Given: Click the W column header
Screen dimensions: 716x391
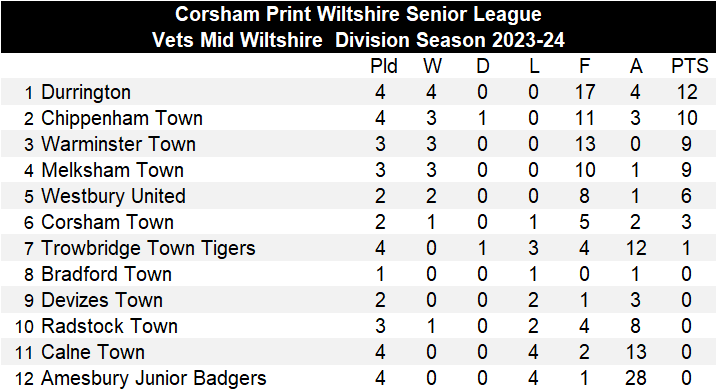Looking at the screenshot, I should [432, 66].
